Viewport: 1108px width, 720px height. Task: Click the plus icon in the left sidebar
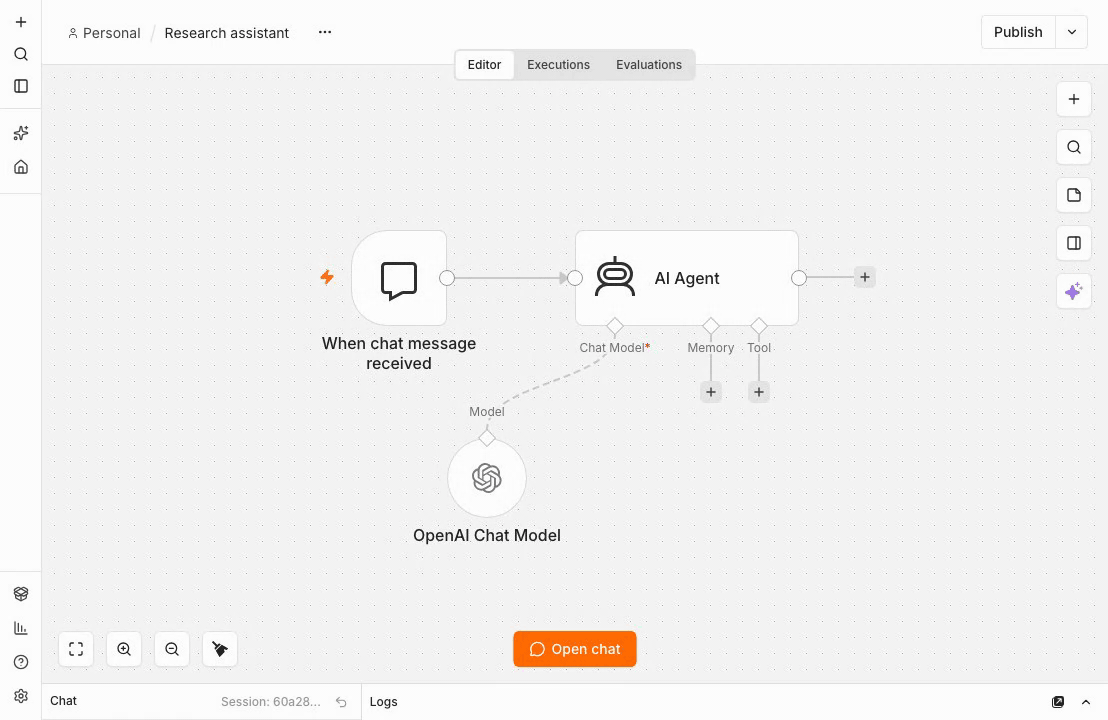21,23
